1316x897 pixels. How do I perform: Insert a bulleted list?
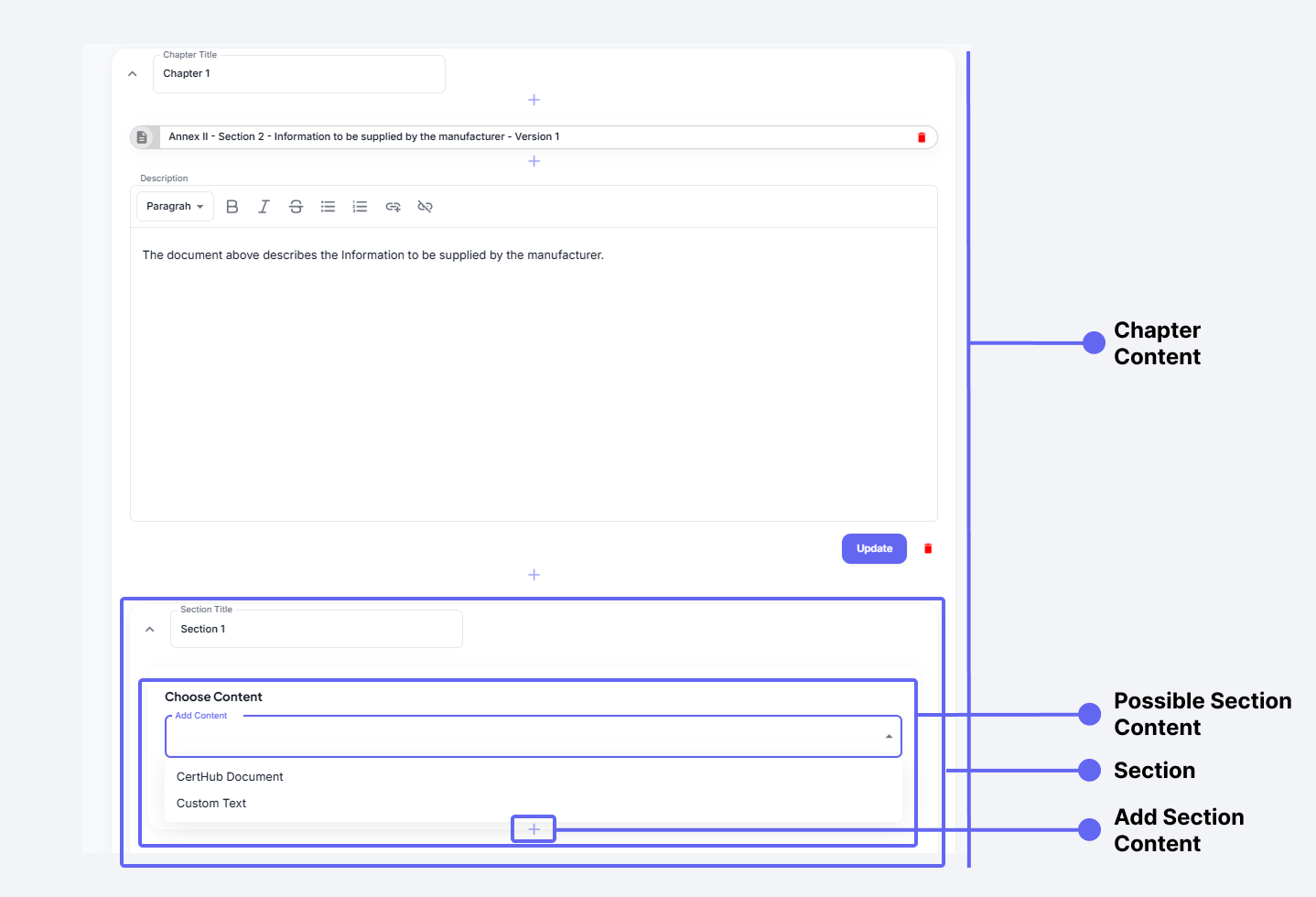click(x=328, y=207)
